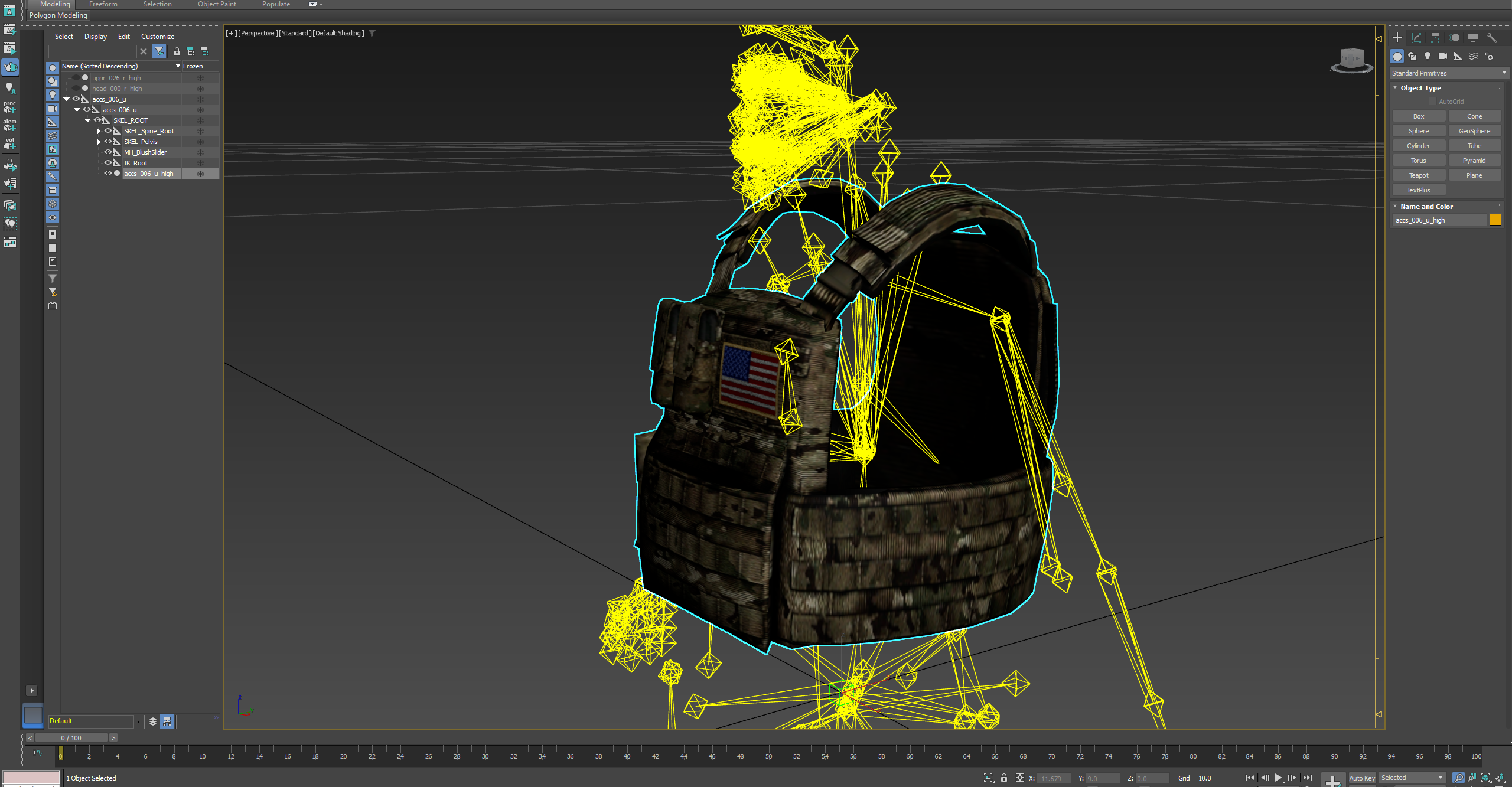Open the Freeform ribbon tab

pyautogui.click(x=103, y=4)
